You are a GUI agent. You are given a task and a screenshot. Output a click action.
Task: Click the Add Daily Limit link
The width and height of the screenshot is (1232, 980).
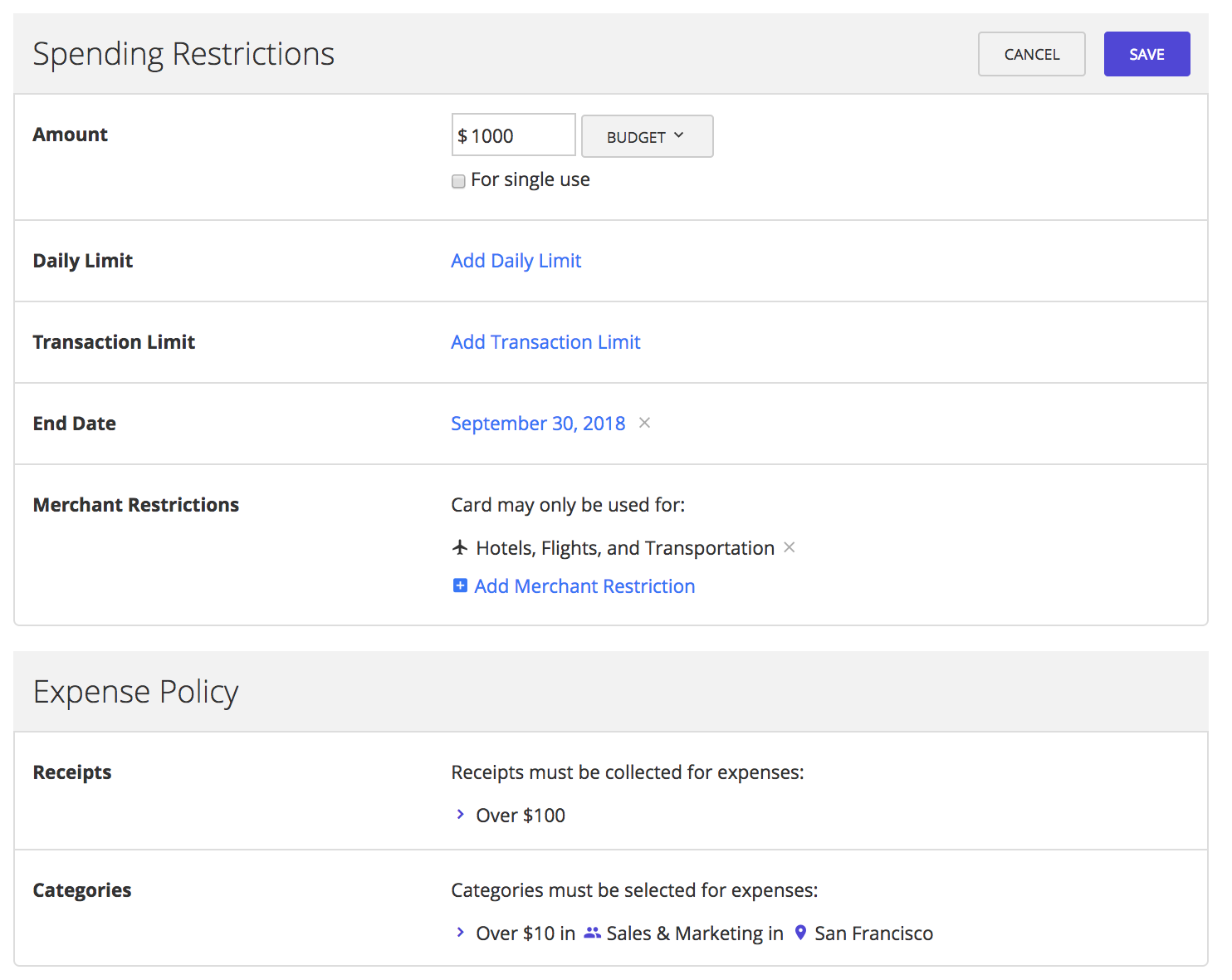click(x=516, y=261)
